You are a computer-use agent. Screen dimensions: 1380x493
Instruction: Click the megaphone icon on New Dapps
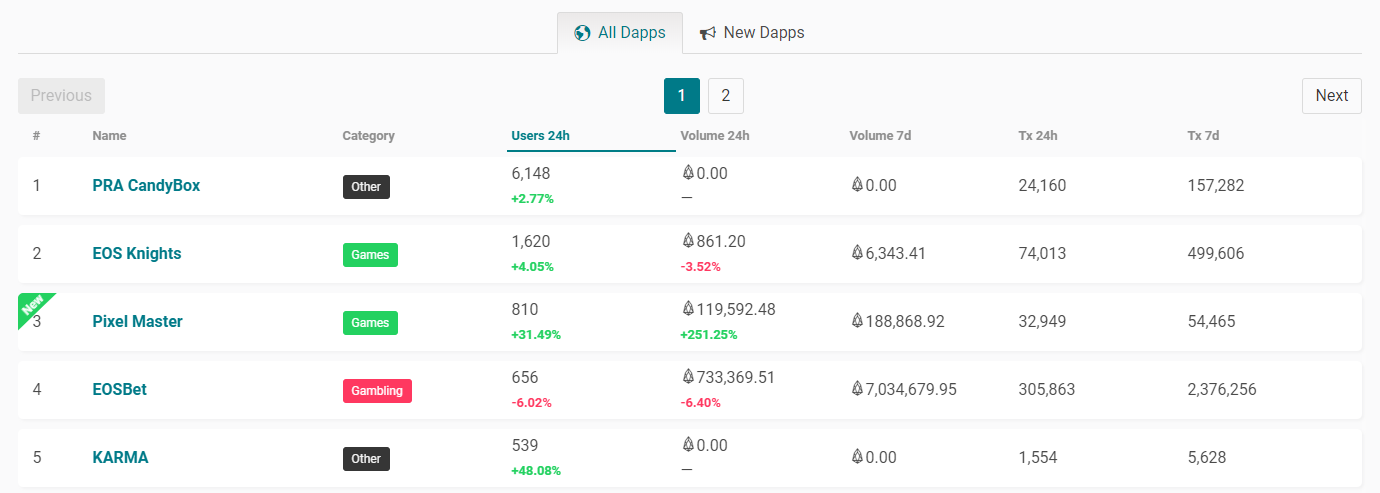708,33
